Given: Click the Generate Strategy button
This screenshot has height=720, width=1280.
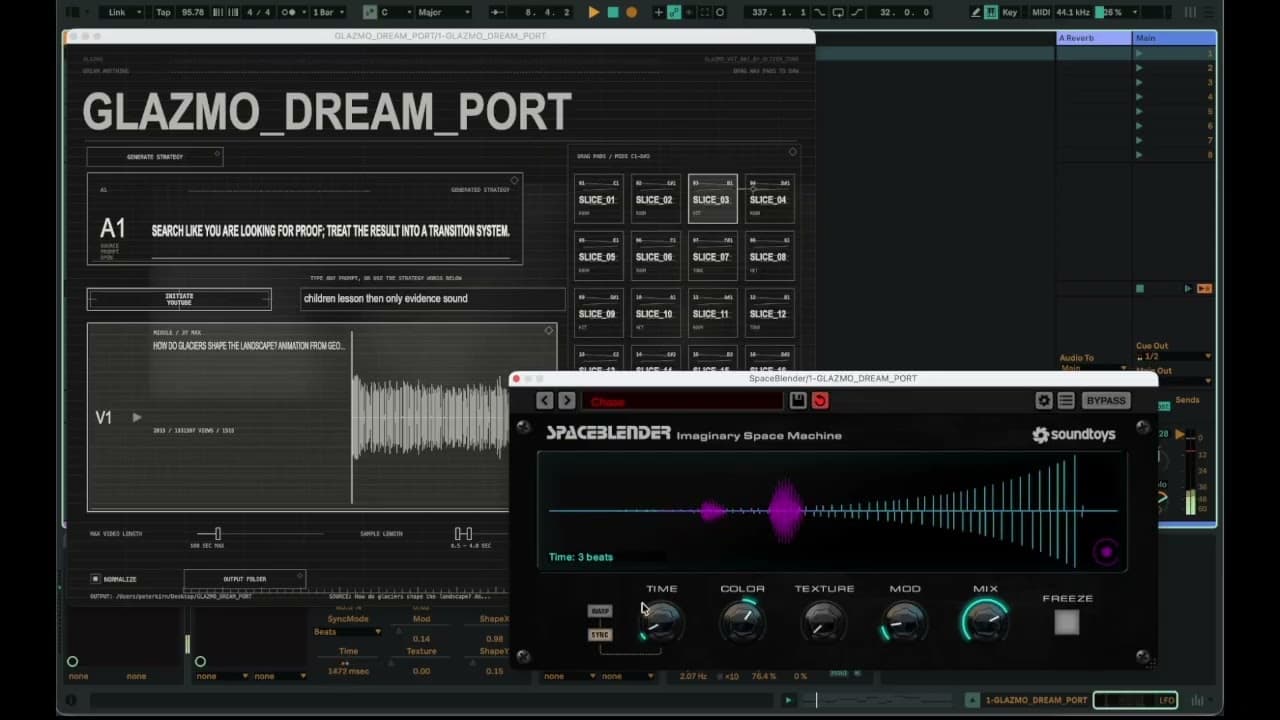Looking at the screenshot, I should point(155,157).
